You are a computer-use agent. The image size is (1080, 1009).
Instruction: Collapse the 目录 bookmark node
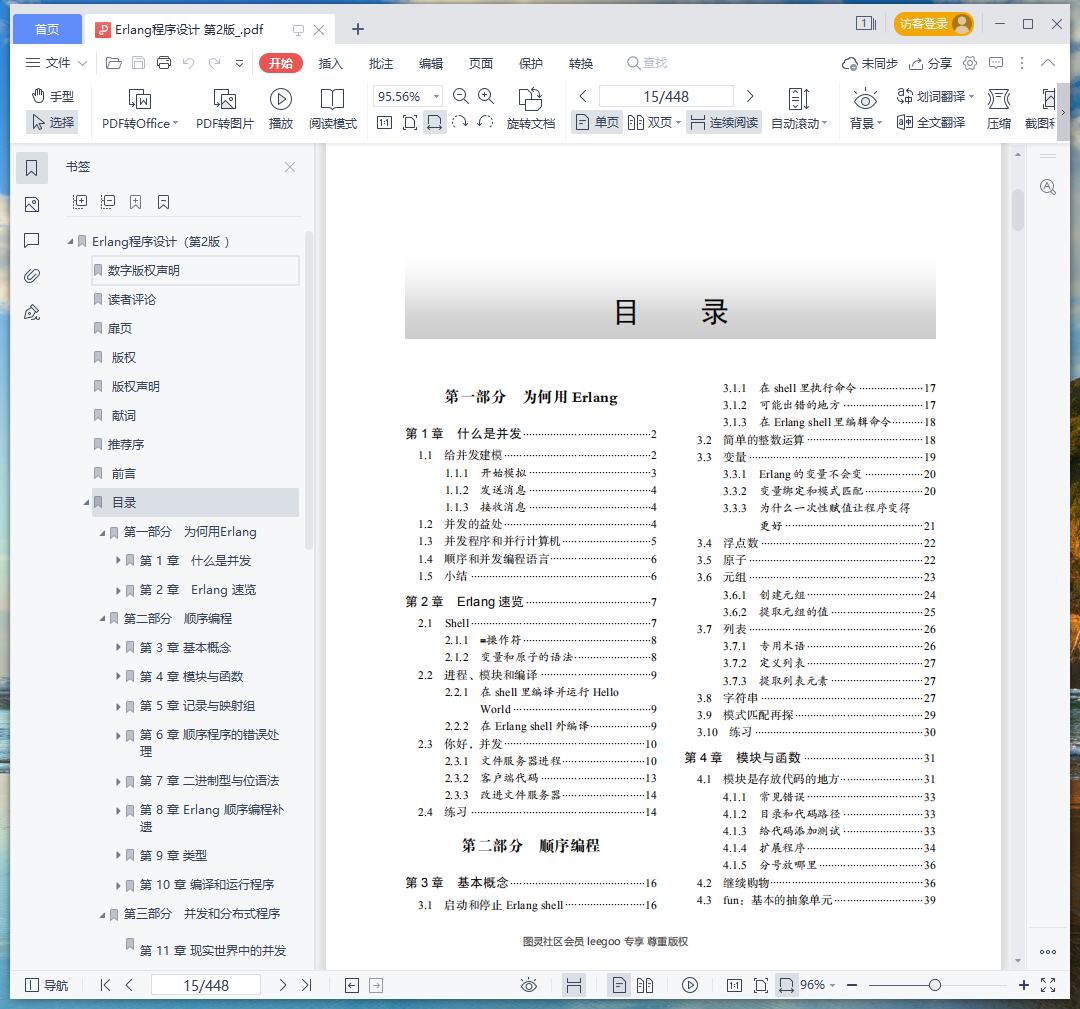(86, 503)
